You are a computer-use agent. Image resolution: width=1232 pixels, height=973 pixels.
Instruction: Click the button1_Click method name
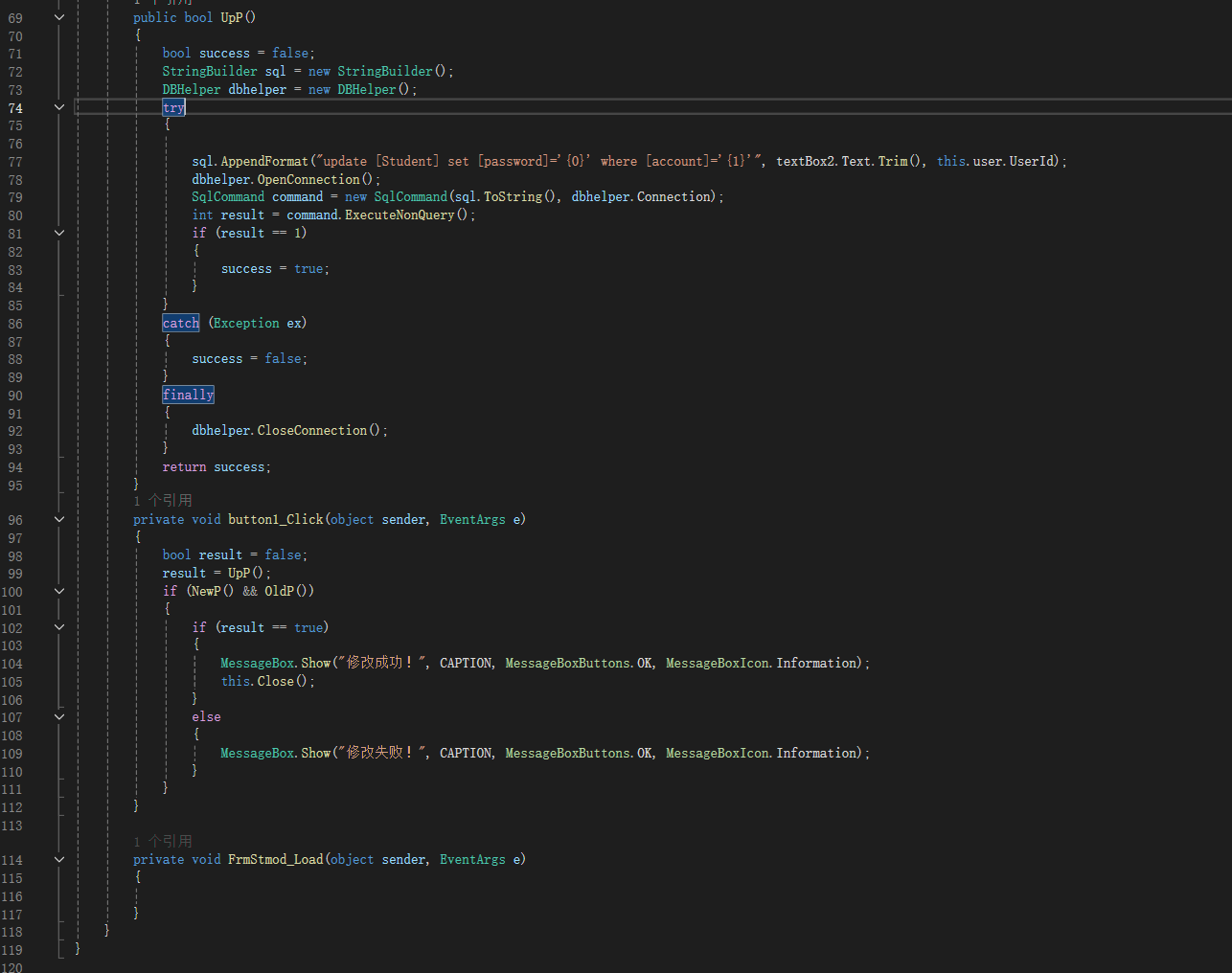pos(276,519)
